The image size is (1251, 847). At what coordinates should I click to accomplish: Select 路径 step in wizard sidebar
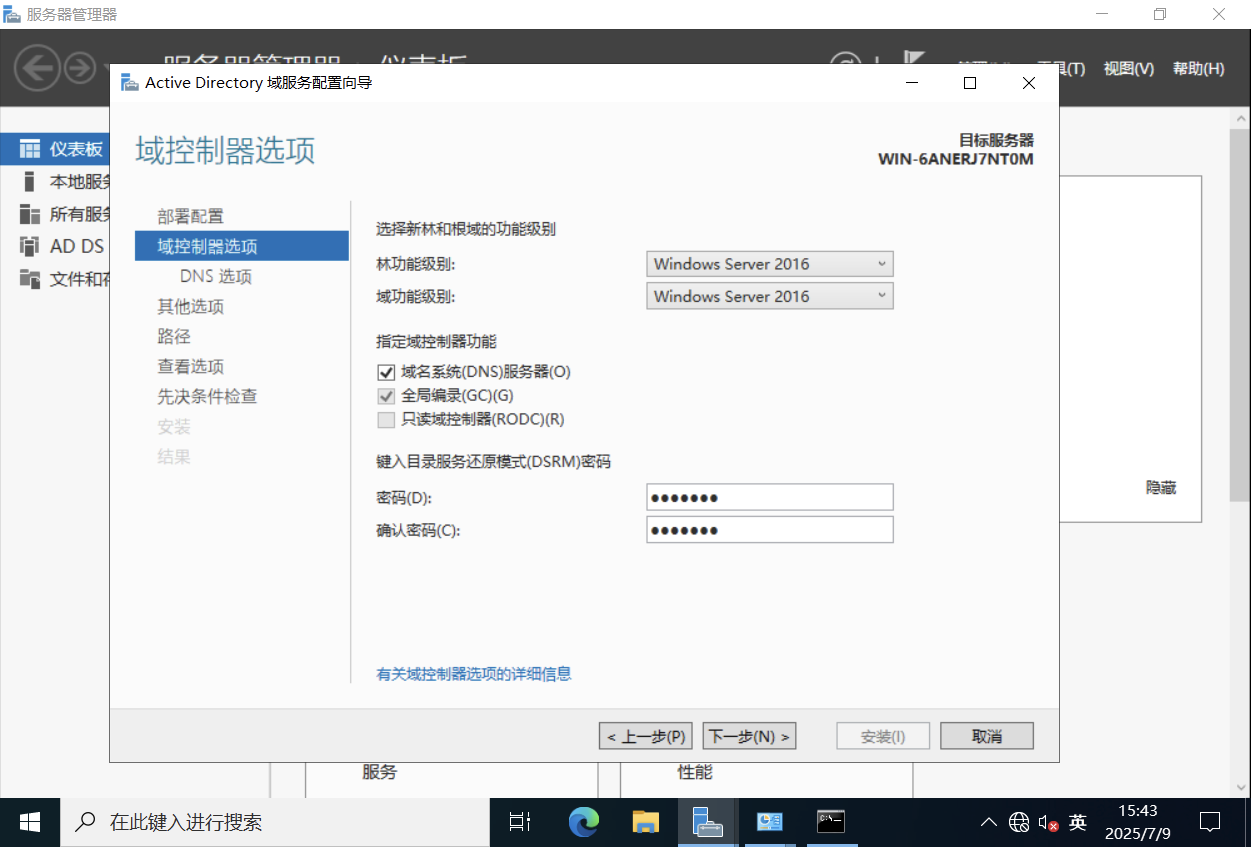[174, 336]
